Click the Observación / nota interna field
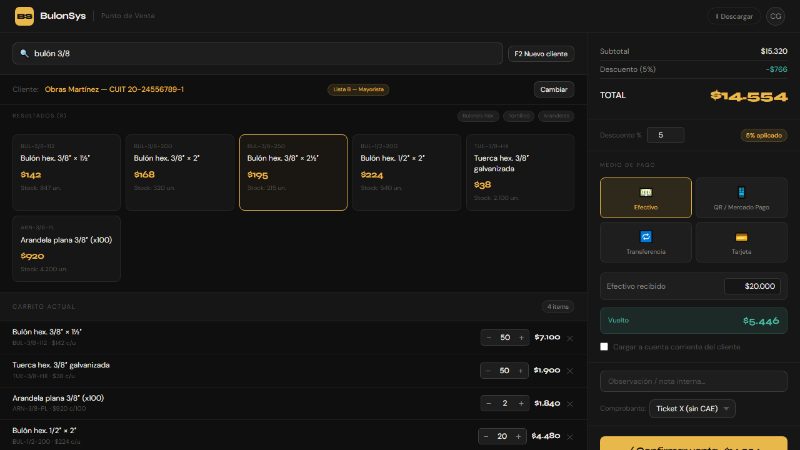The image size is (800, 450). [x=693, y=381]
